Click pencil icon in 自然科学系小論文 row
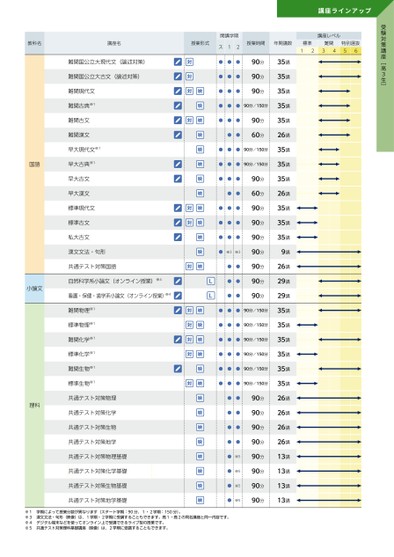 [x=178, y=281]
